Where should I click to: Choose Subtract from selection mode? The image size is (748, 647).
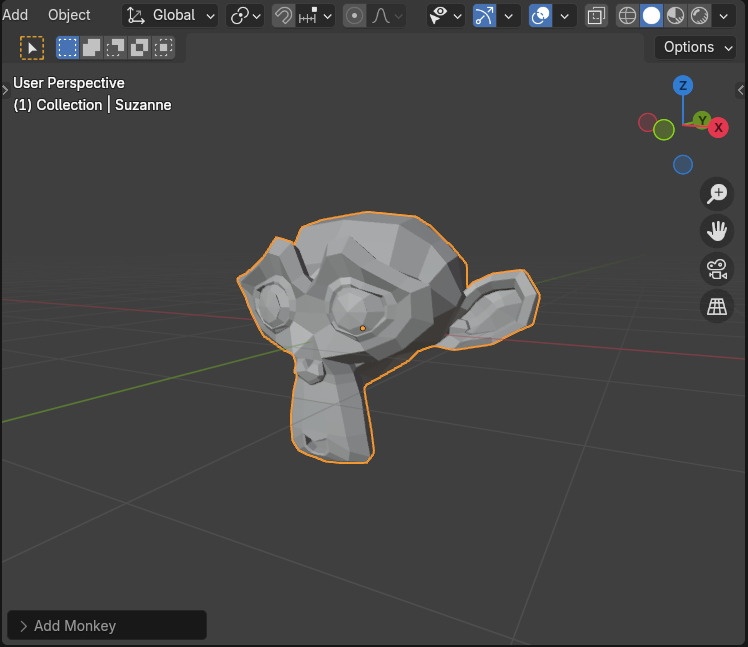(x=115, y=47)
